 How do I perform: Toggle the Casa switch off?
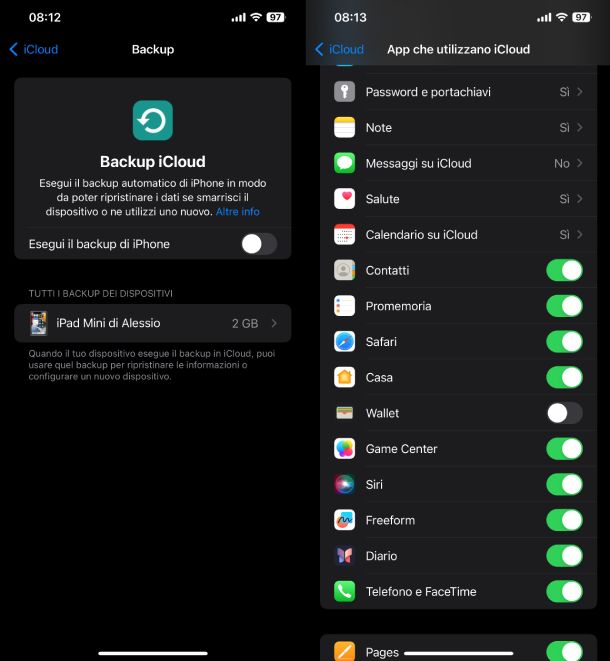(564, 377)
